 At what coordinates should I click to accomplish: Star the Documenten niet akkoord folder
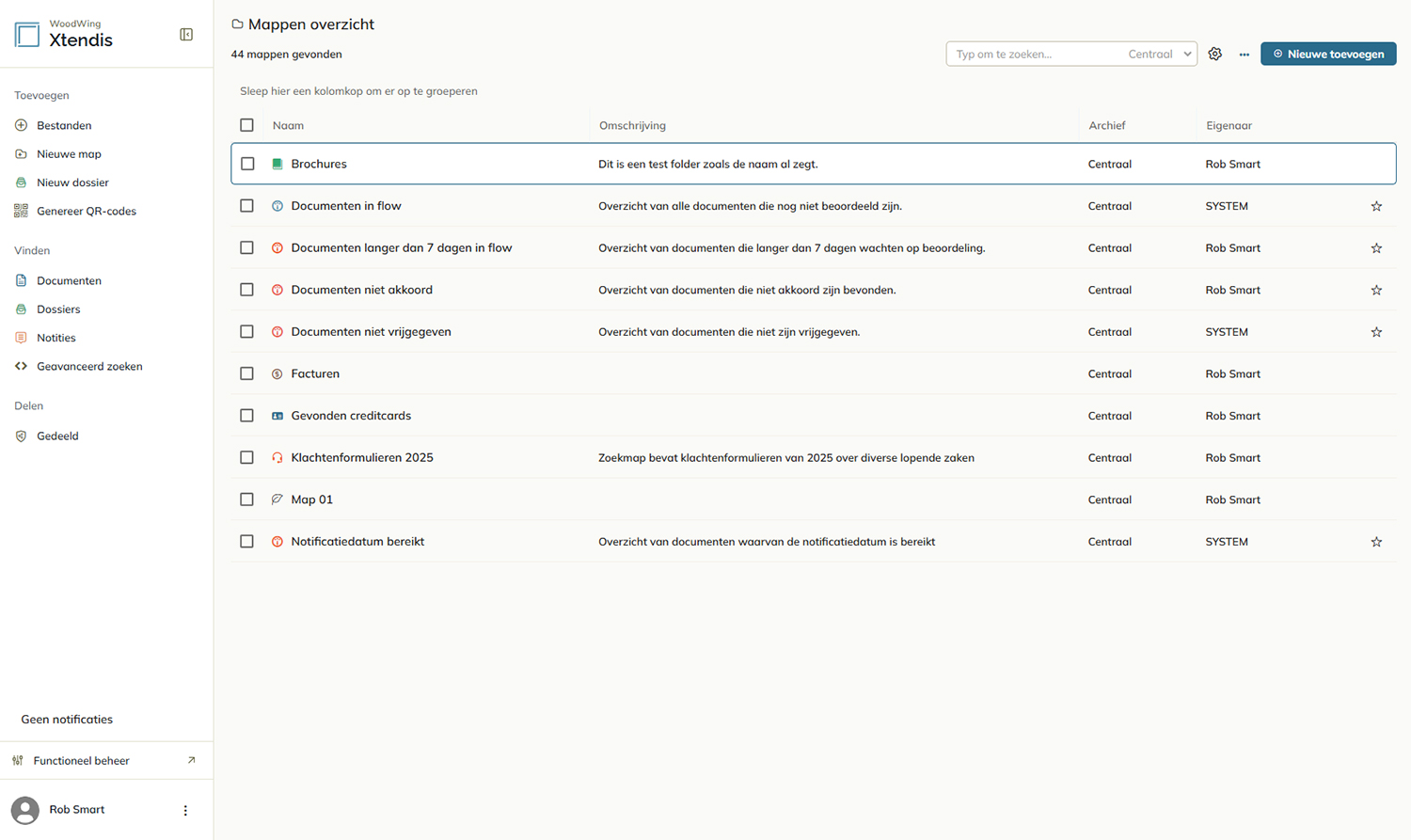click(1376, 290)
